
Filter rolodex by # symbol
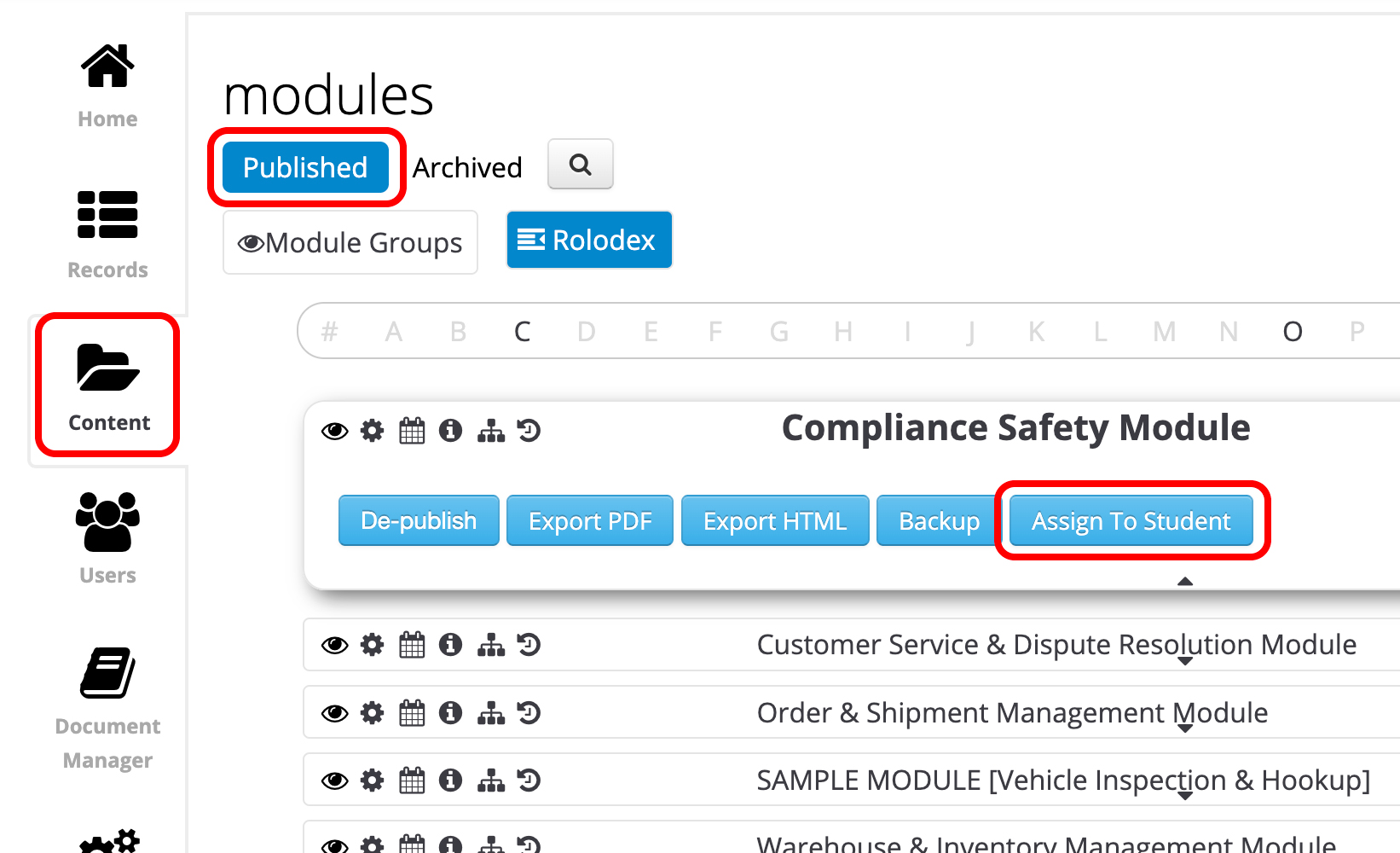[330, 331]
